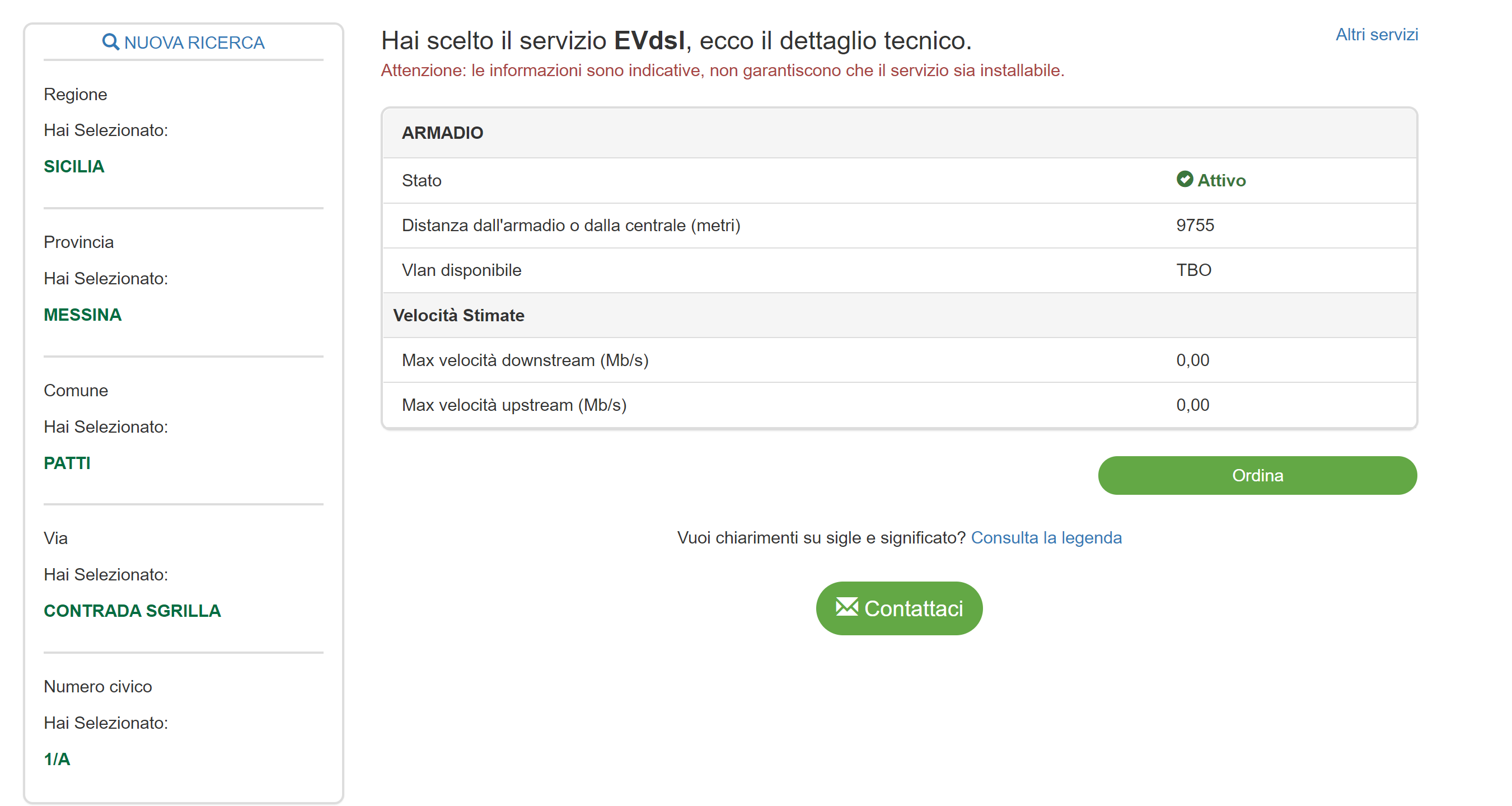Open the Altri servizi link
Image resolution: width=1512 pixels, height=806 pixels.
click(x=1376, y=34)
